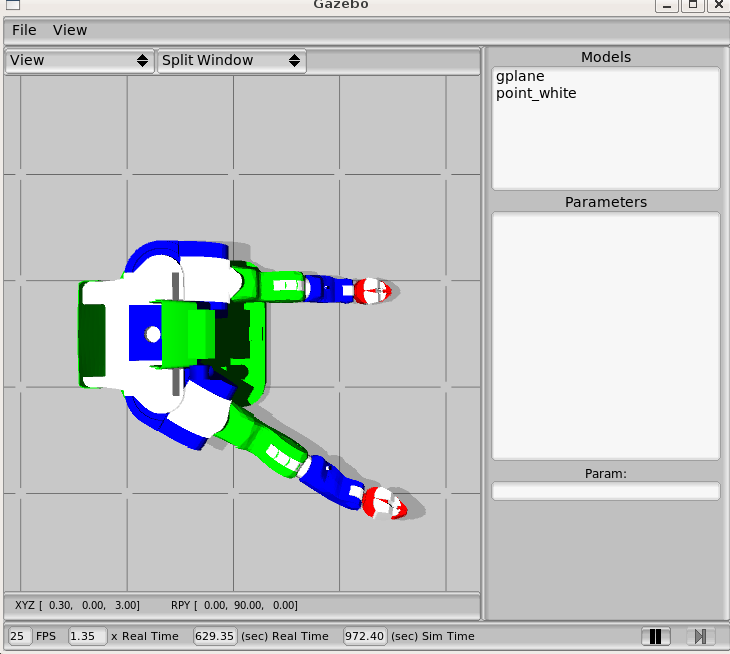Viewport: 730px width, 654px height.
Task: Select gplane in the Models list
Action: (x=520, y=76)
